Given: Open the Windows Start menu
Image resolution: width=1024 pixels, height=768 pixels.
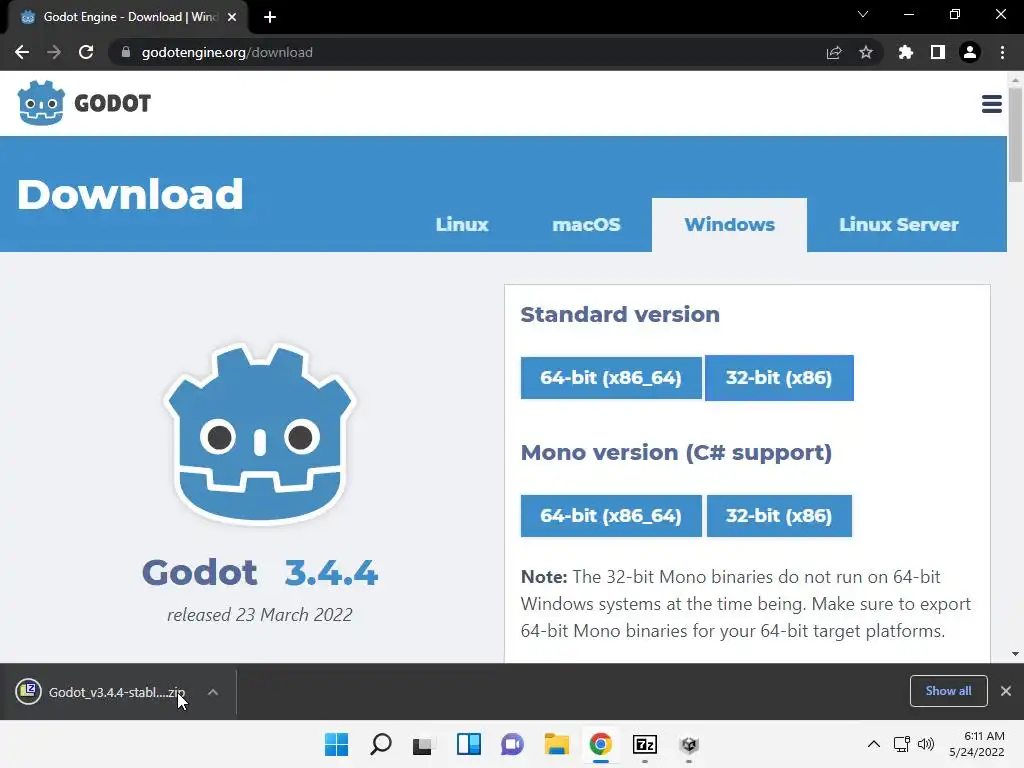Looking at the screenshot, I should (336, 744).
